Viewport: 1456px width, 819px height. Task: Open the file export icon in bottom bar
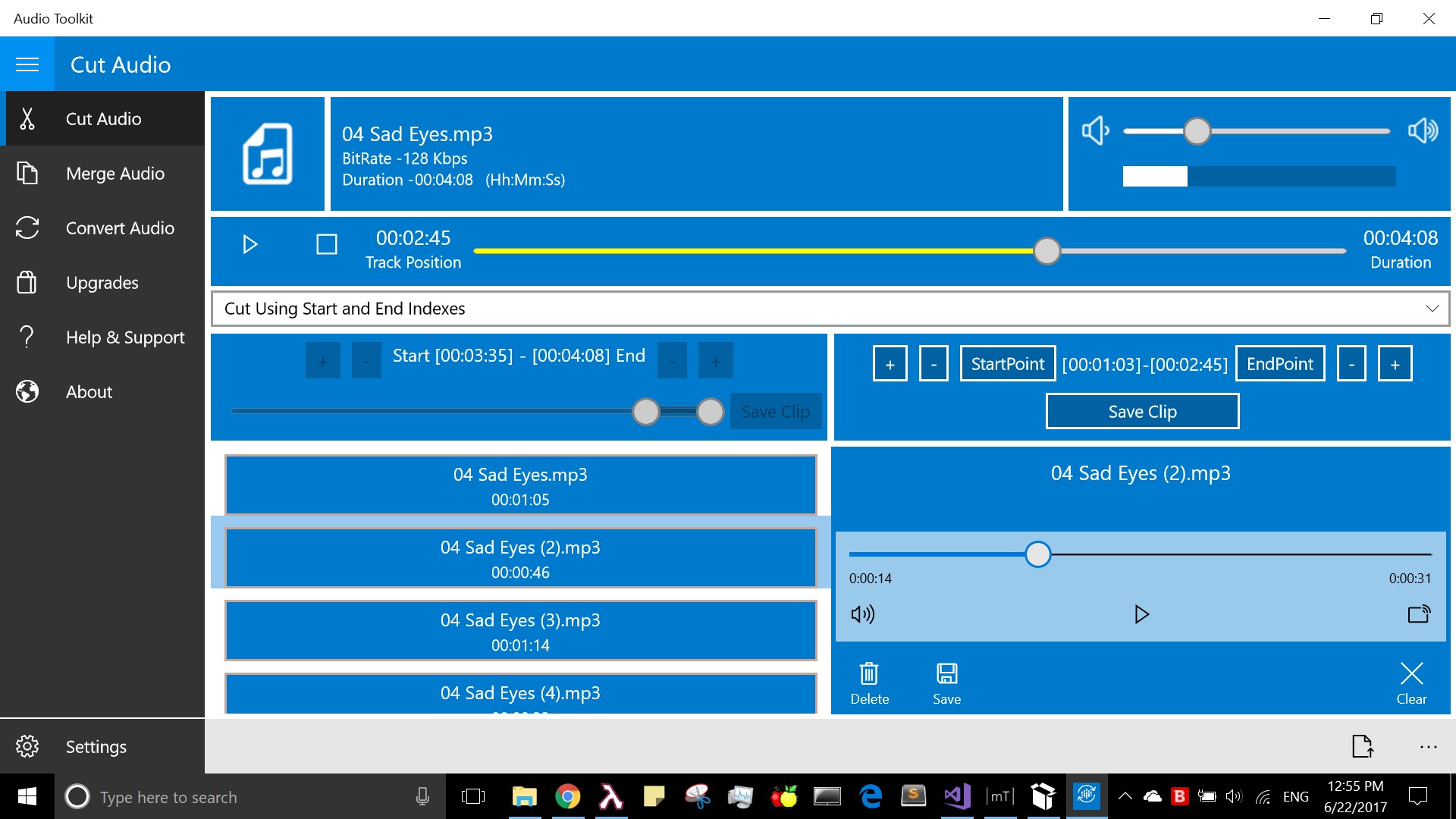click(1362, 746)
